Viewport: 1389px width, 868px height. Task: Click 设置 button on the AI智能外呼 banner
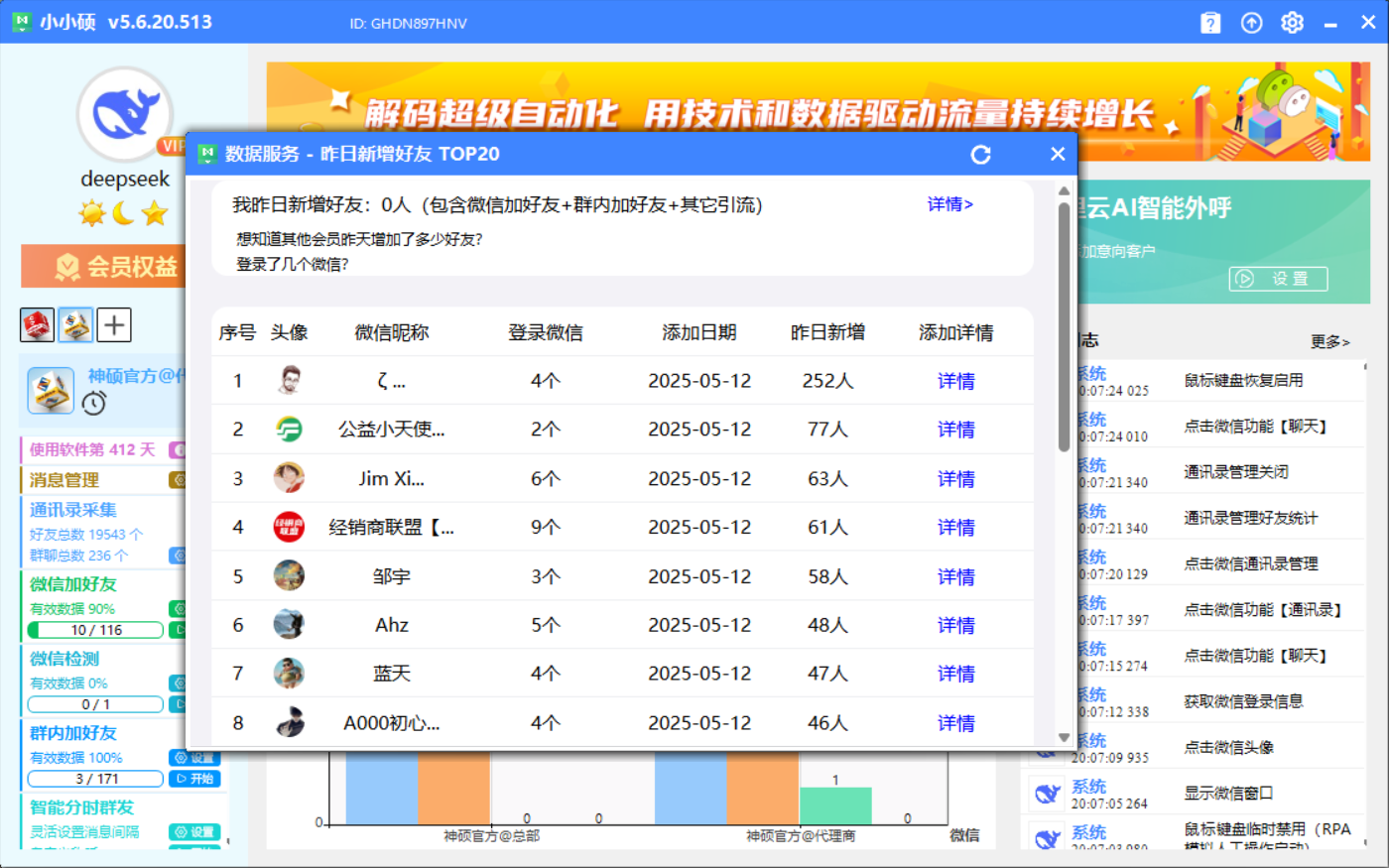[1278, 279]
